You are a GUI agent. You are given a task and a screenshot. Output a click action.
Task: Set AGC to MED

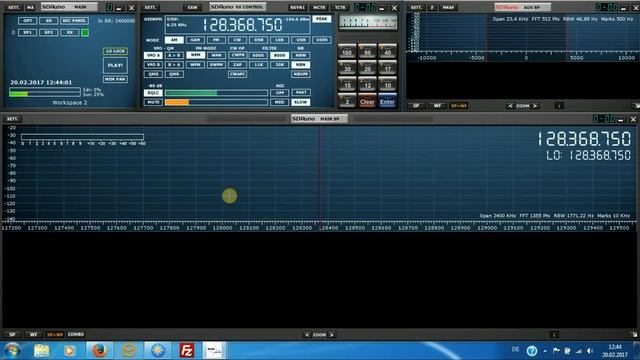280,102
